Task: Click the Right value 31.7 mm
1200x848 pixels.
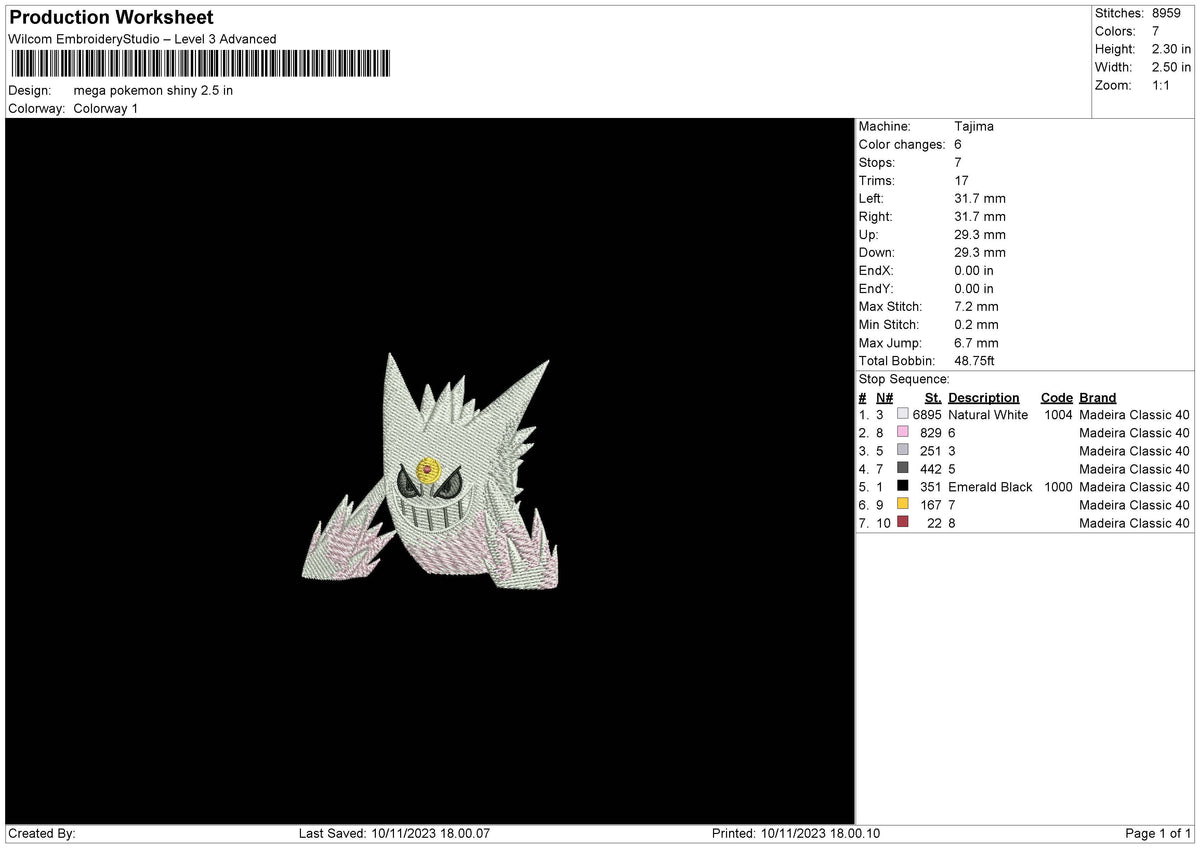Action: (x=980, y=216)
